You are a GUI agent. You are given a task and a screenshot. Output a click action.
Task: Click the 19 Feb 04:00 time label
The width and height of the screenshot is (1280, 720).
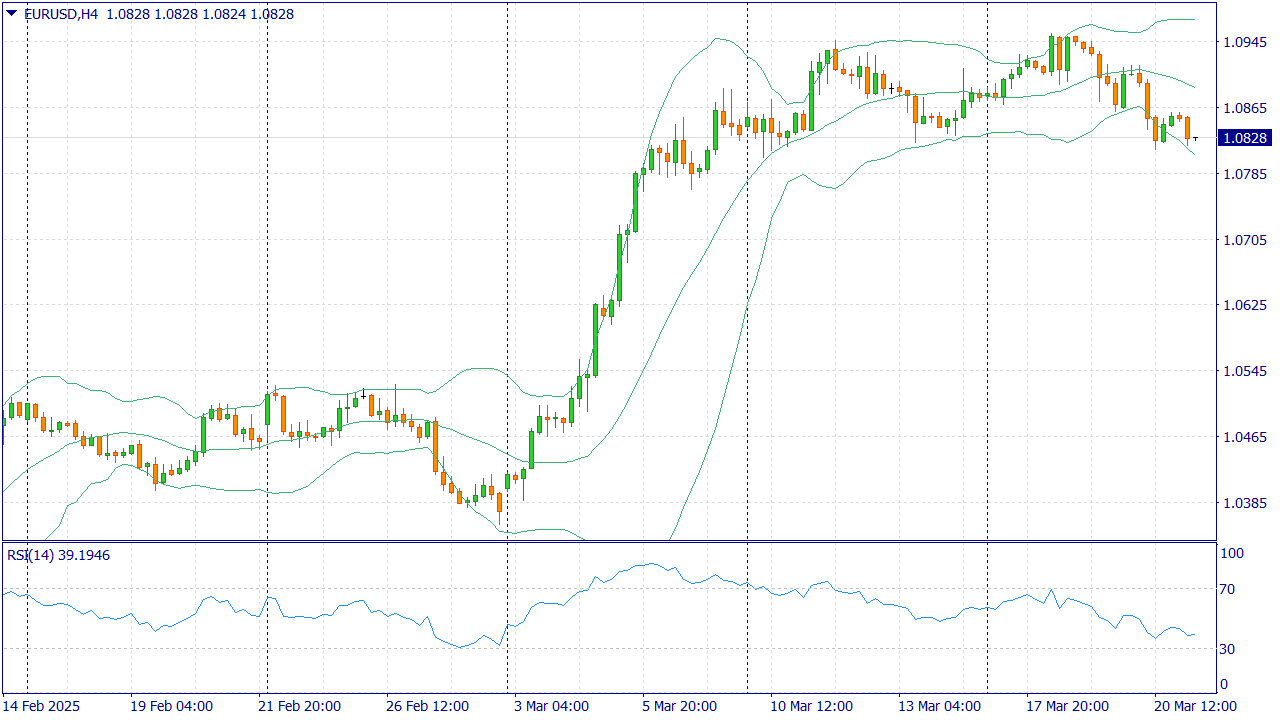[x=171, y=706]
